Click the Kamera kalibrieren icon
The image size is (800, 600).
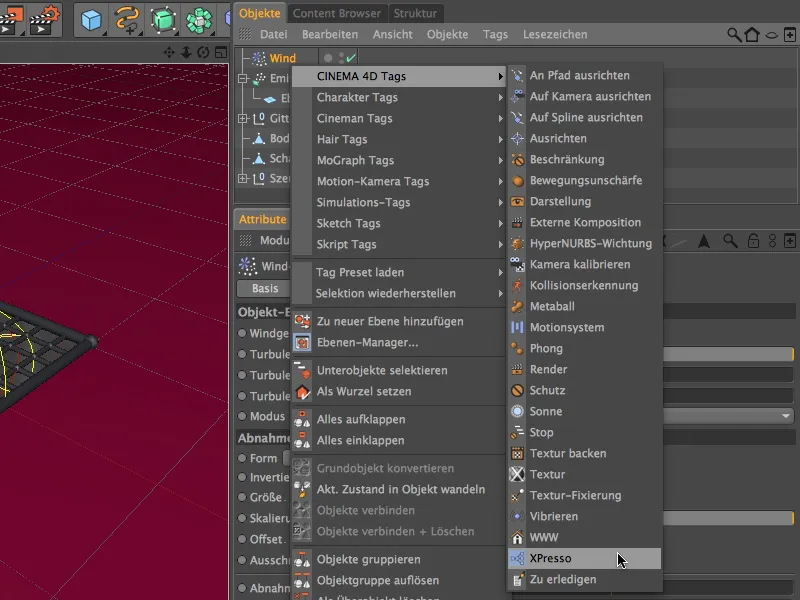tap(517, 264)
